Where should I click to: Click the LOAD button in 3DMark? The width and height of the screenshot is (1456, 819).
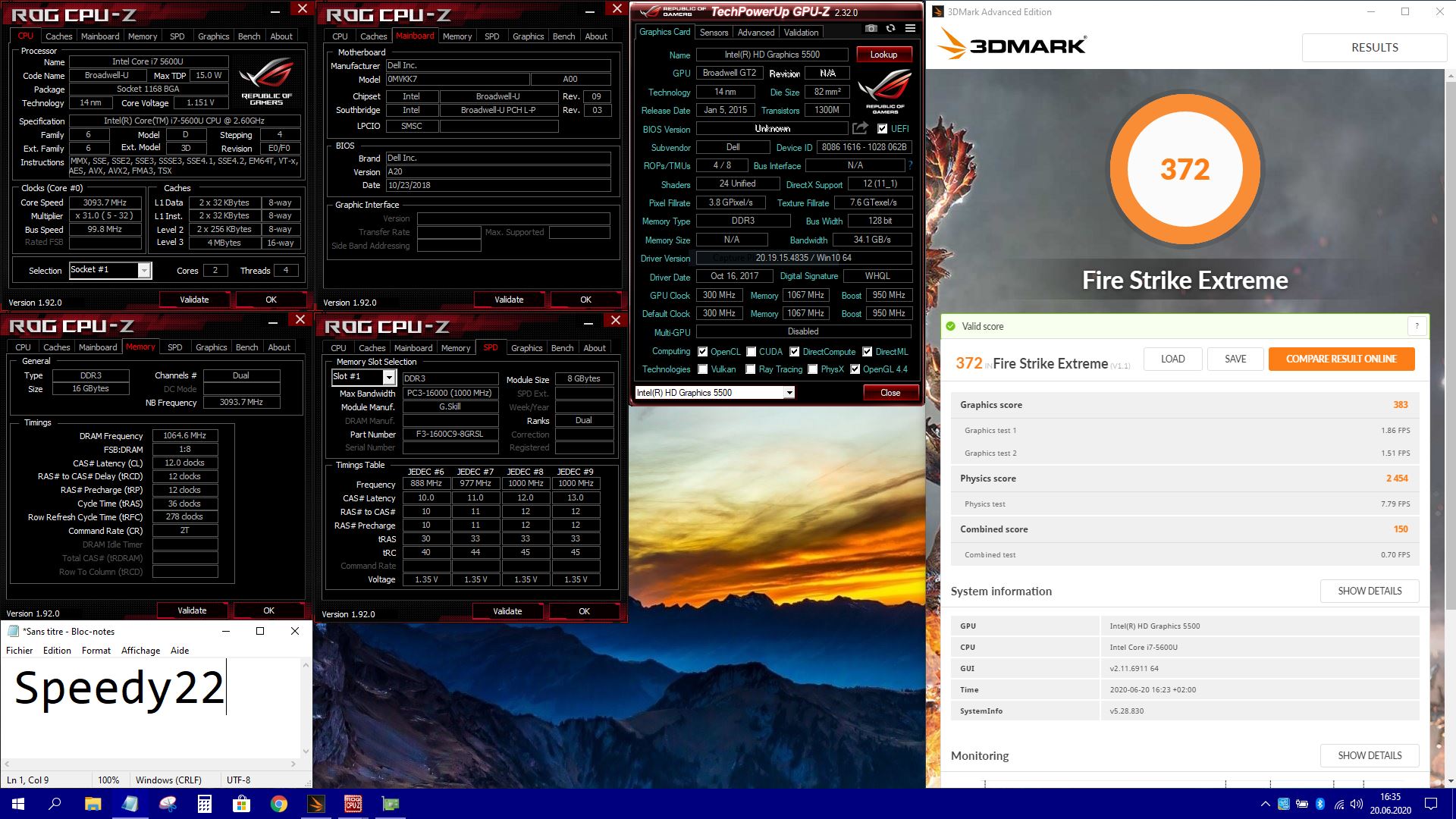(x=1172, y=359)
